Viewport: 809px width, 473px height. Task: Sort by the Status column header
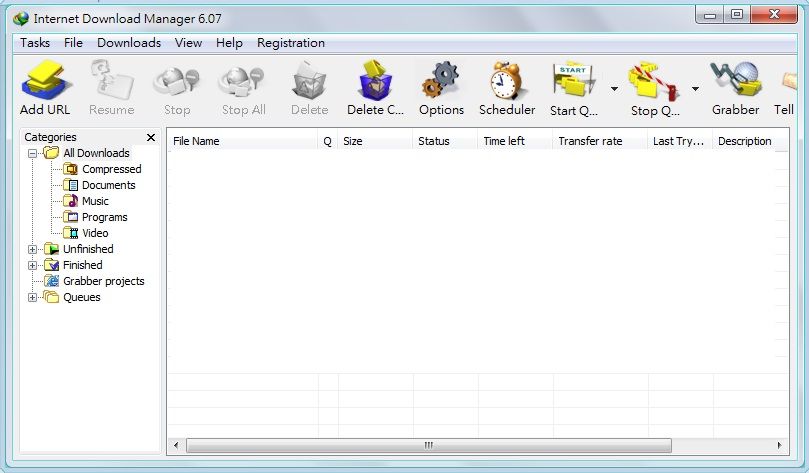445,141
